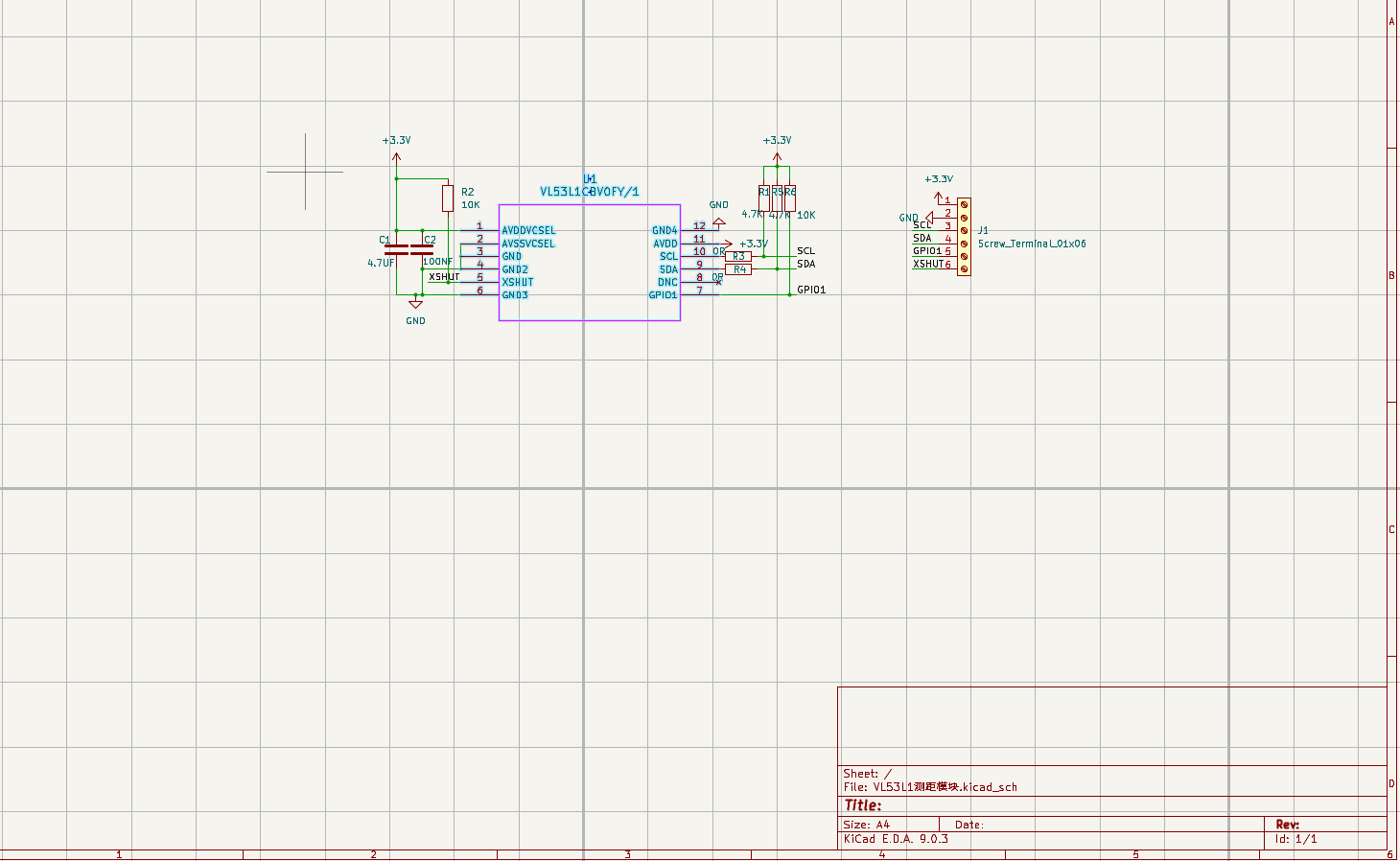Click U1 pin number 1
This screenshot has height=861, width=1400.
point(479,226)
